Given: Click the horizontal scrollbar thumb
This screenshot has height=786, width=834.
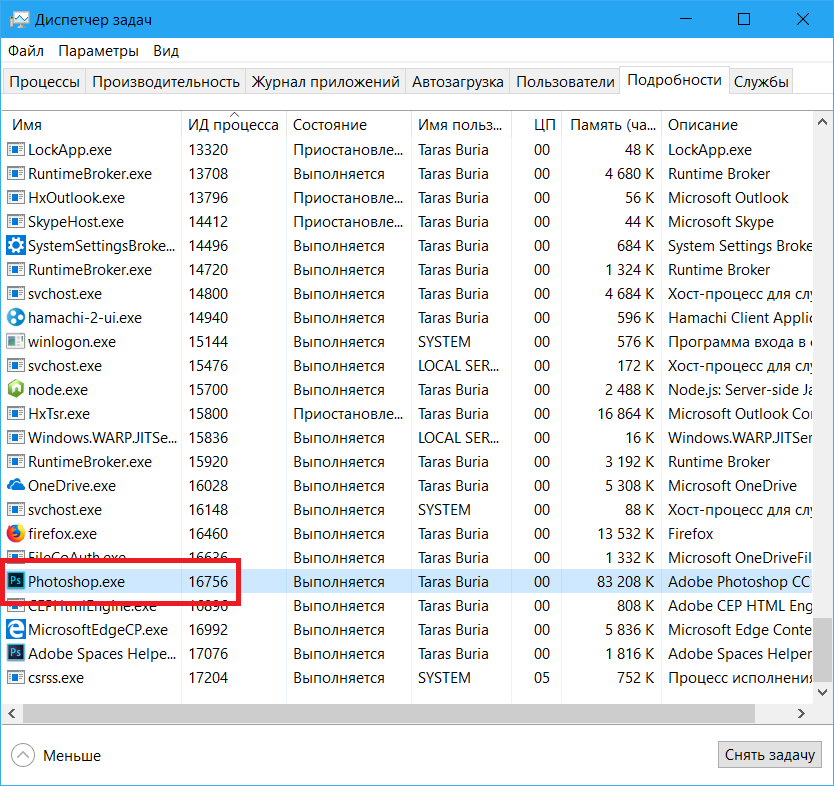Looking at the screenshot, I should click(x=388, y=713).
